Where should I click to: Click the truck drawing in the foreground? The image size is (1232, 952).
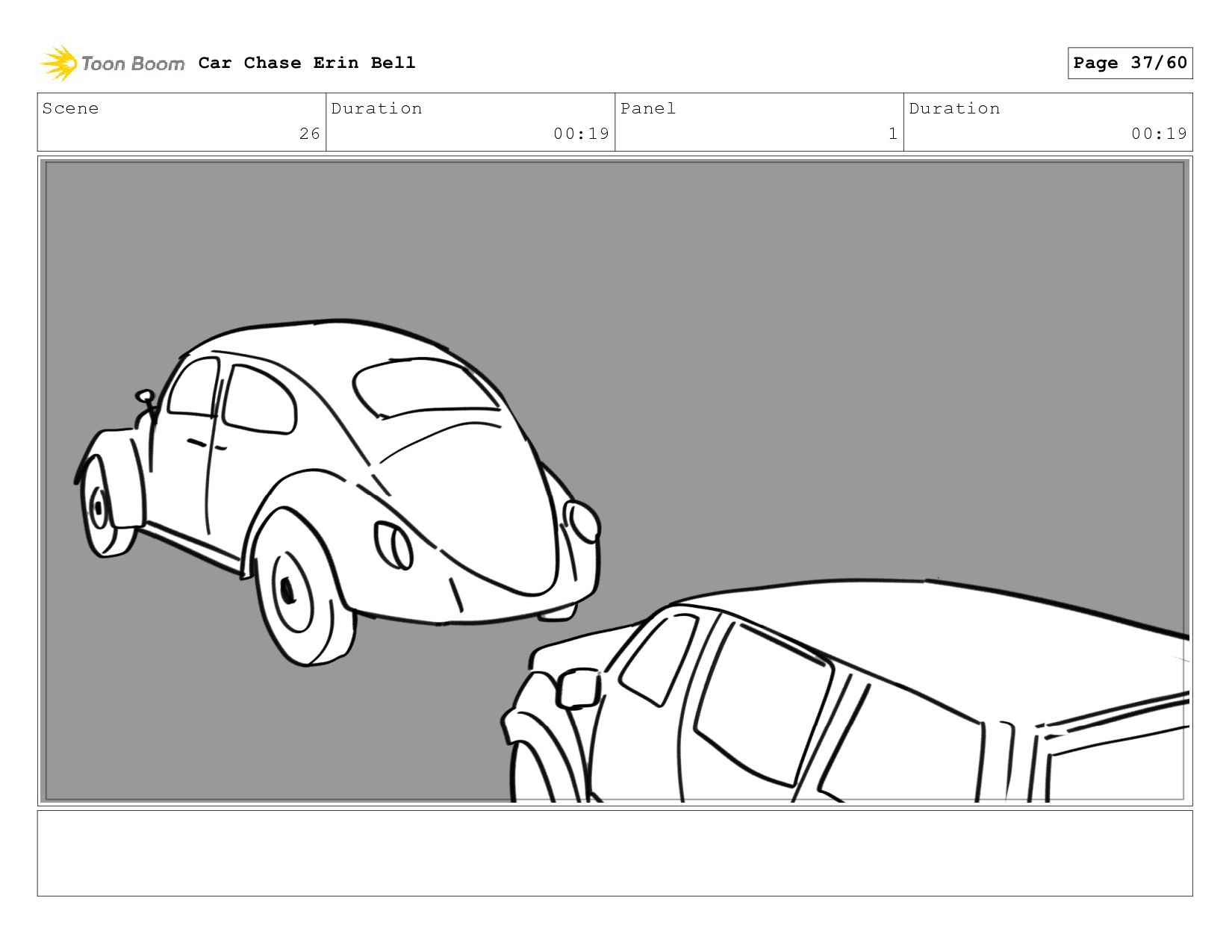pos(844,691)
